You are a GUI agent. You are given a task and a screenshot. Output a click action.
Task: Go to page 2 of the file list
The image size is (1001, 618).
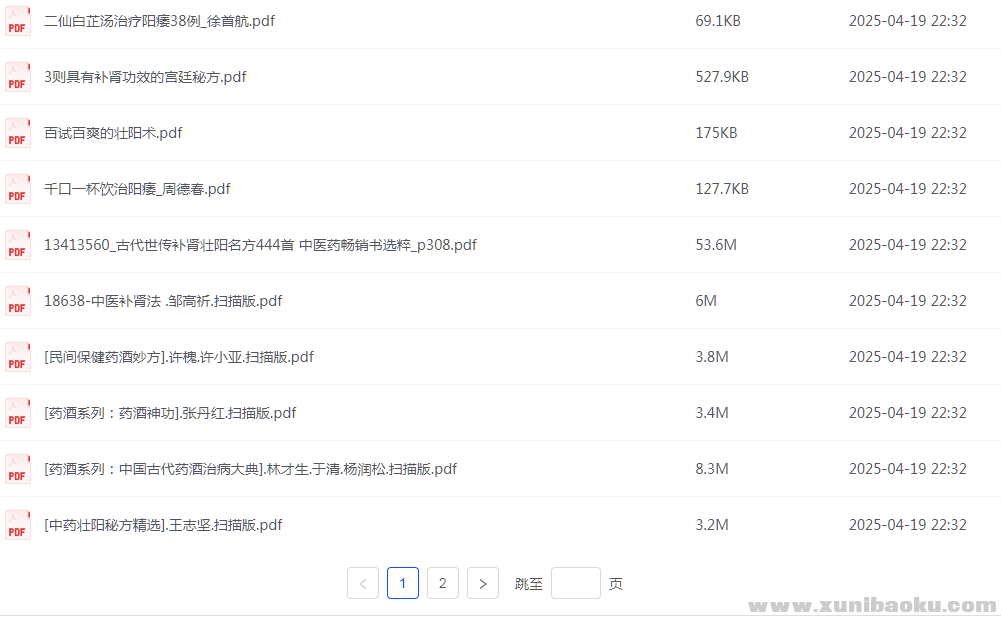(443, 583)
